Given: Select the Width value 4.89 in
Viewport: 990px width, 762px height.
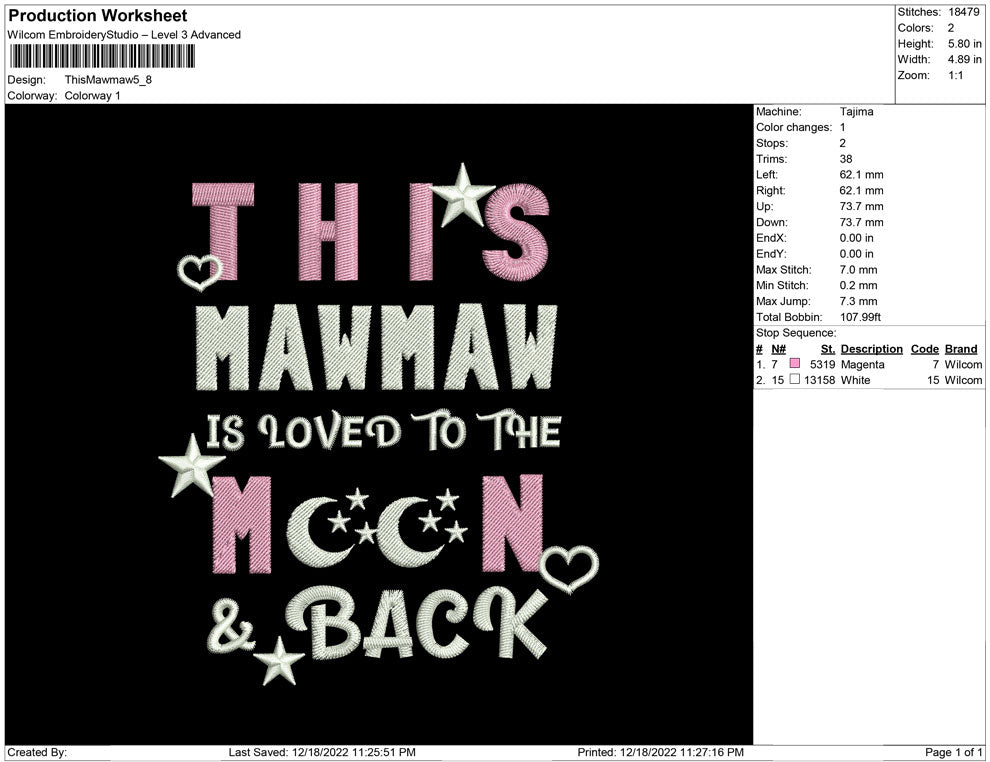Looking at the screenshot, I should 964,59.
